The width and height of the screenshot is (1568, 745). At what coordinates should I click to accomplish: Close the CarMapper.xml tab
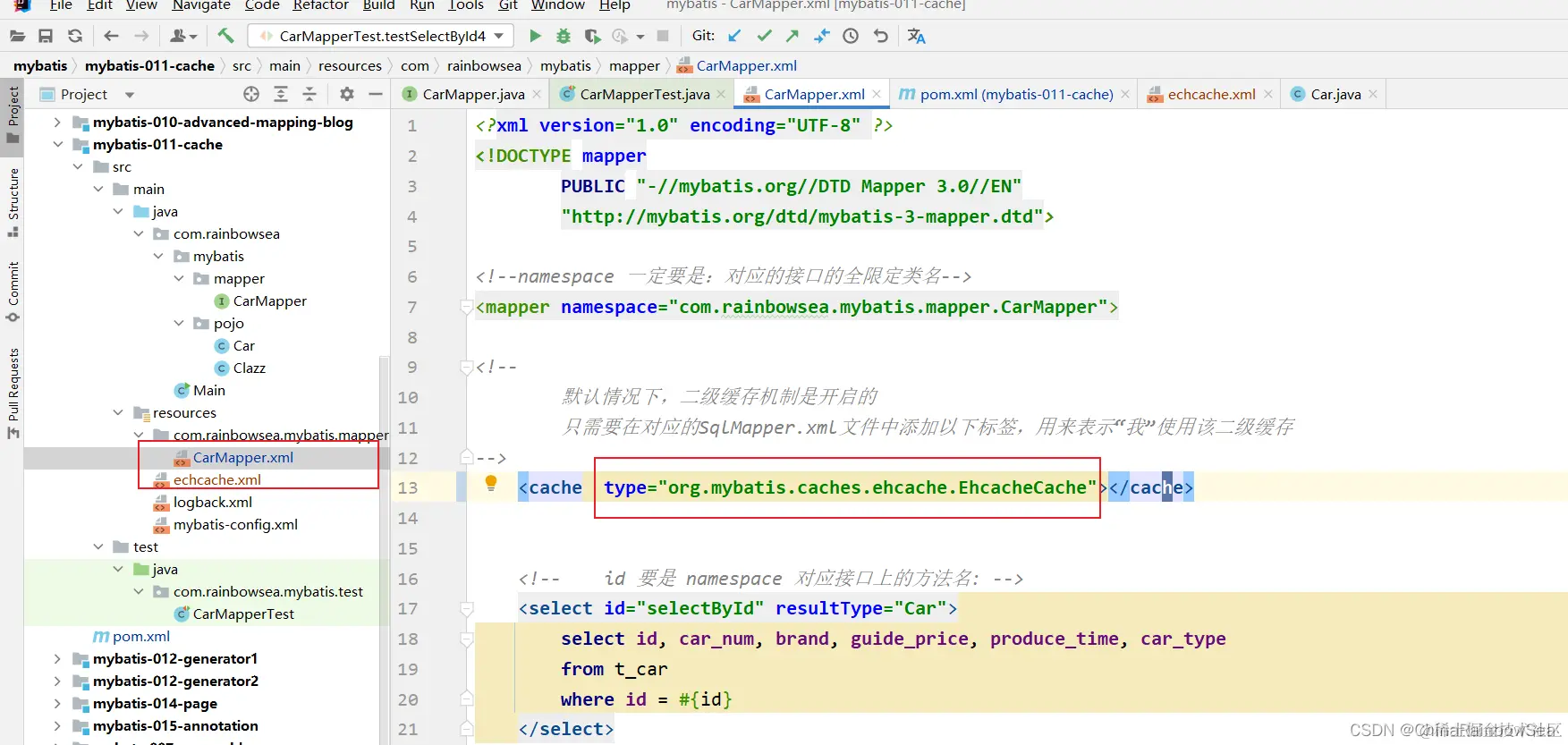coord(877,94)
